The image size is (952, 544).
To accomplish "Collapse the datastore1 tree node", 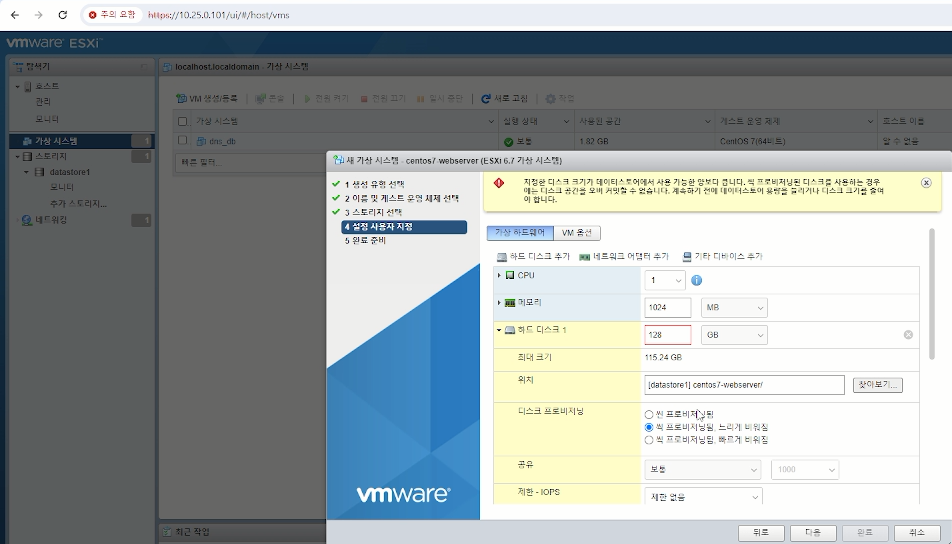I will pos(27,172).
